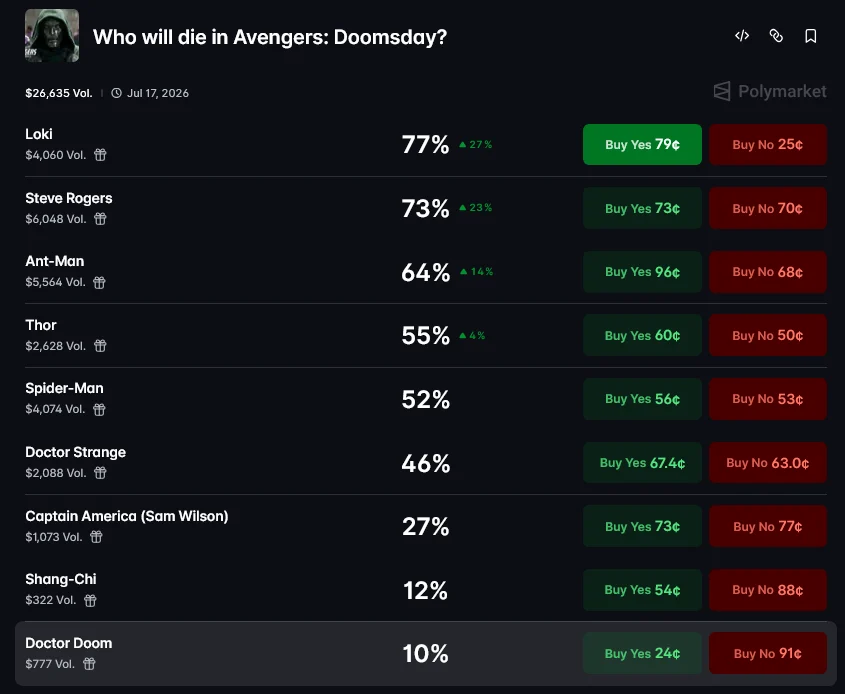
Task: Click the gift icon under Loki
Action: (100, 155)
